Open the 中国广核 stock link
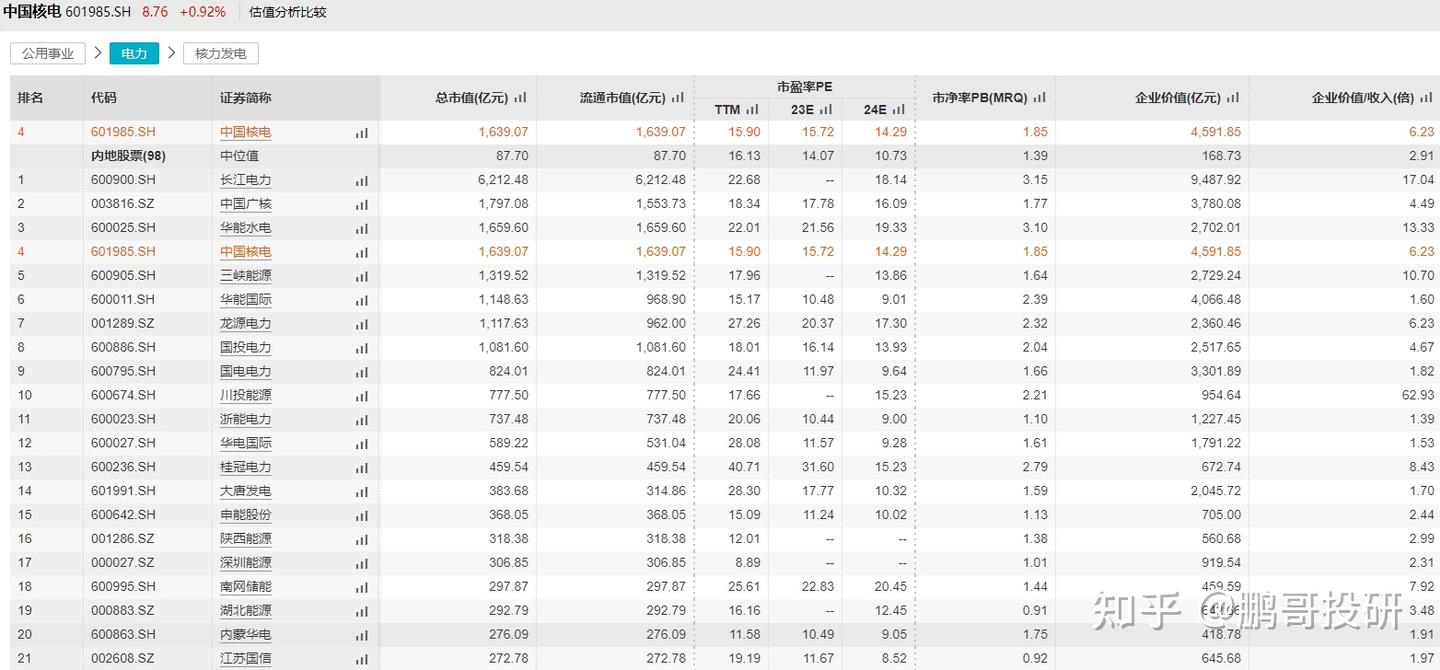The width and height of the screenshot is (1440, 670). [245, 204]
